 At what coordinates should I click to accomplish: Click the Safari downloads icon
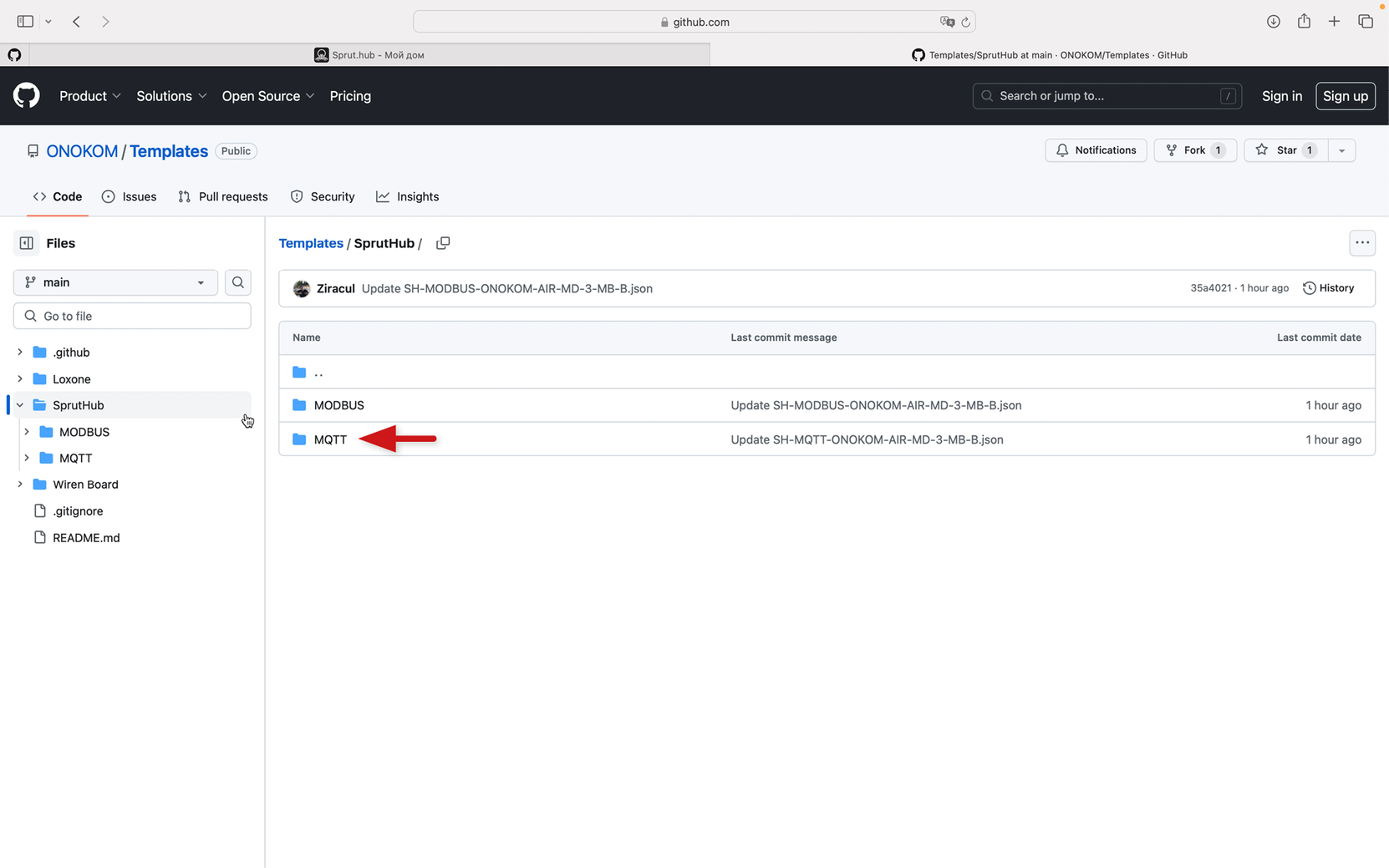point(1273,22)
